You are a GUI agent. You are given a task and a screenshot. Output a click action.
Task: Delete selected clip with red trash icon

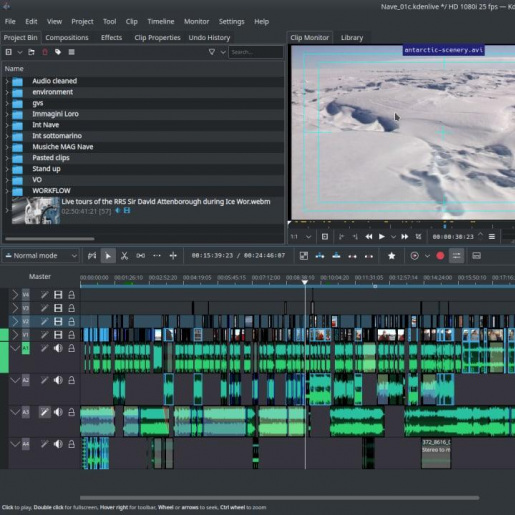pyautogui.click(x=45, y=52)
